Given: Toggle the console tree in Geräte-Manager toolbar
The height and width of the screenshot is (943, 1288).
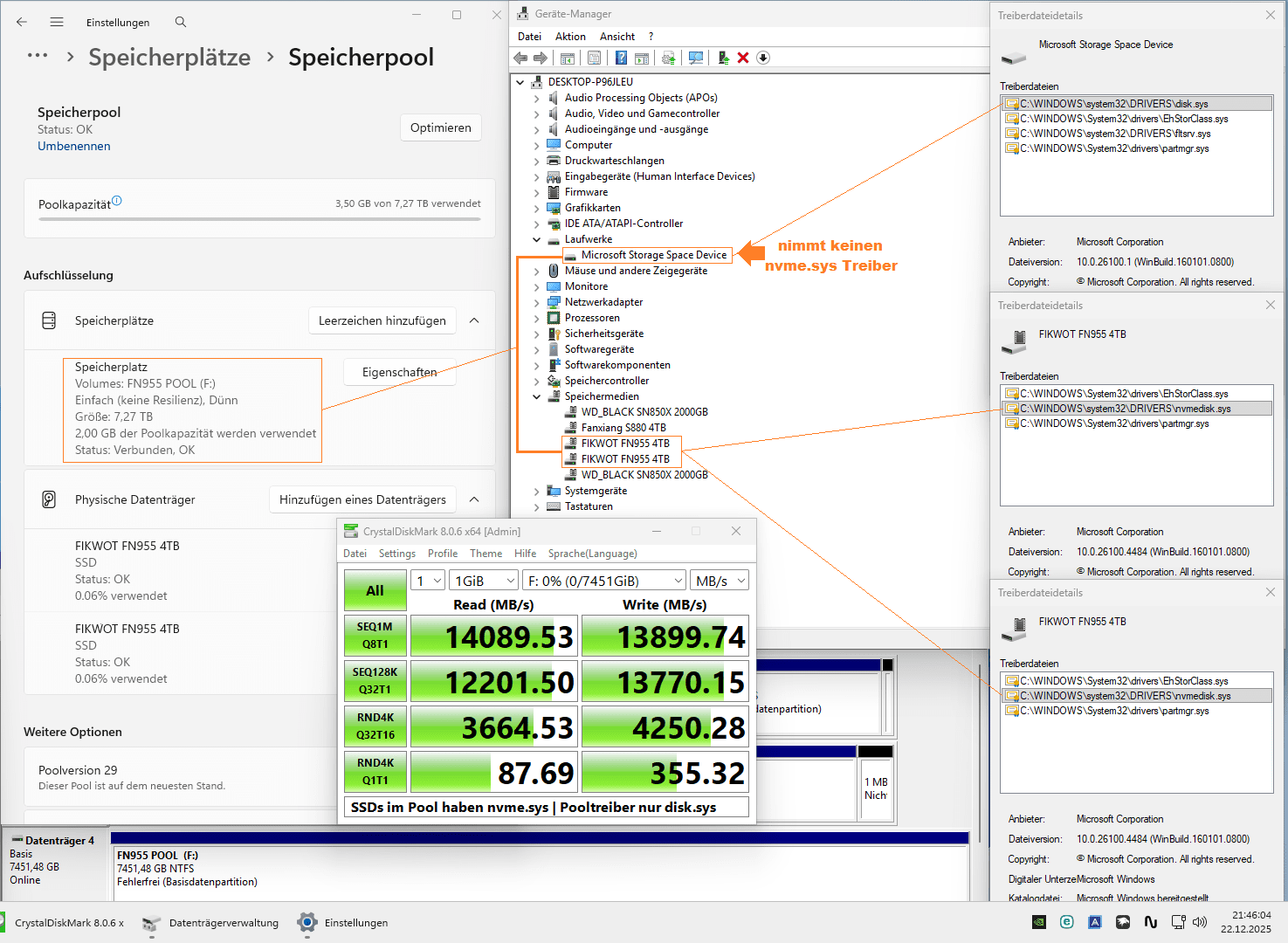Looking at the screenshot, I should pyautogui.click(x=568, y=58).
